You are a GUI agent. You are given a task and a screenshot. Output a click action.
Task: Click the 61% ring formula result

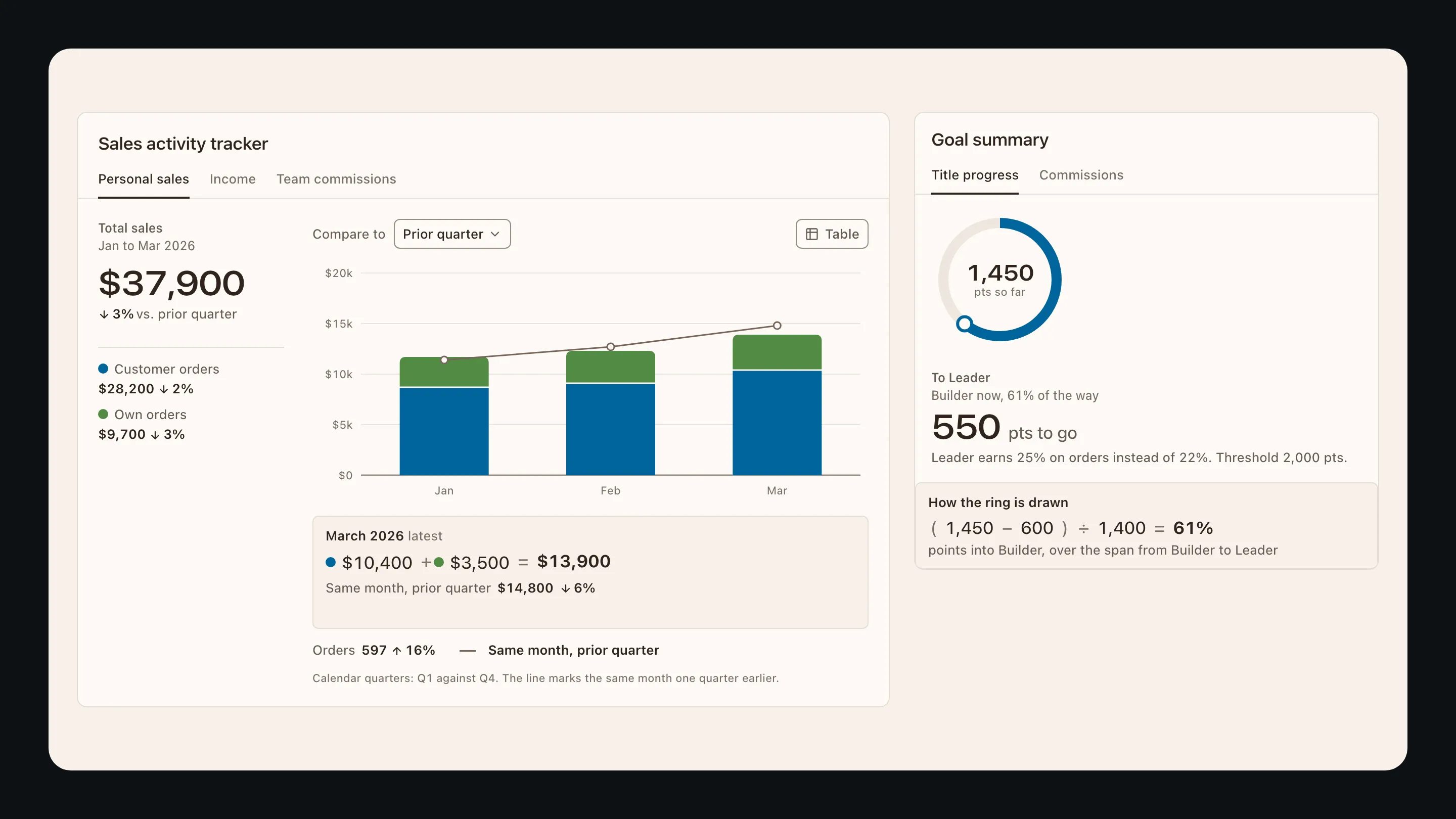pos(1193,528)
